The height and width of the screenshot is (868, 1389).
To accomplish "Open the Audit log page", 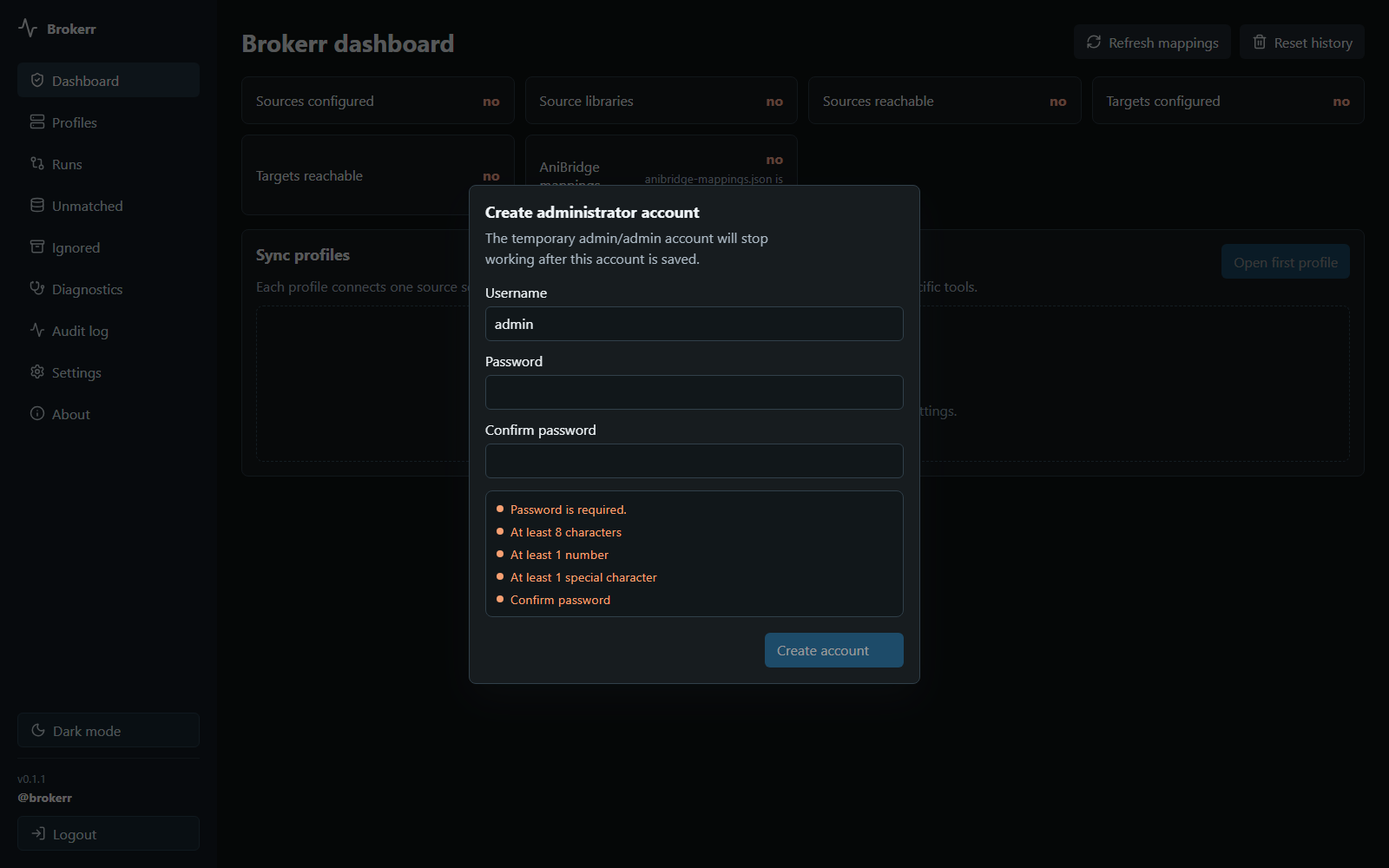I will pyautogui.click(x=109, y=330).
